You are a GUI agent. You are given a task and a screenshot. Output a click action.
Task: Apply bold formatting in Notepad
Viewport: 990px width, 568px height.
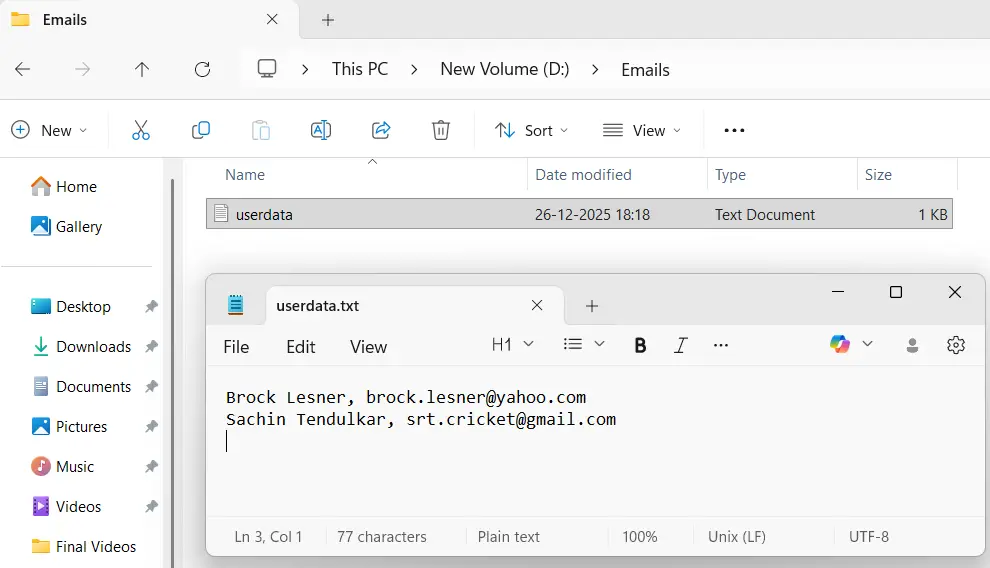(x=640, y=345)
